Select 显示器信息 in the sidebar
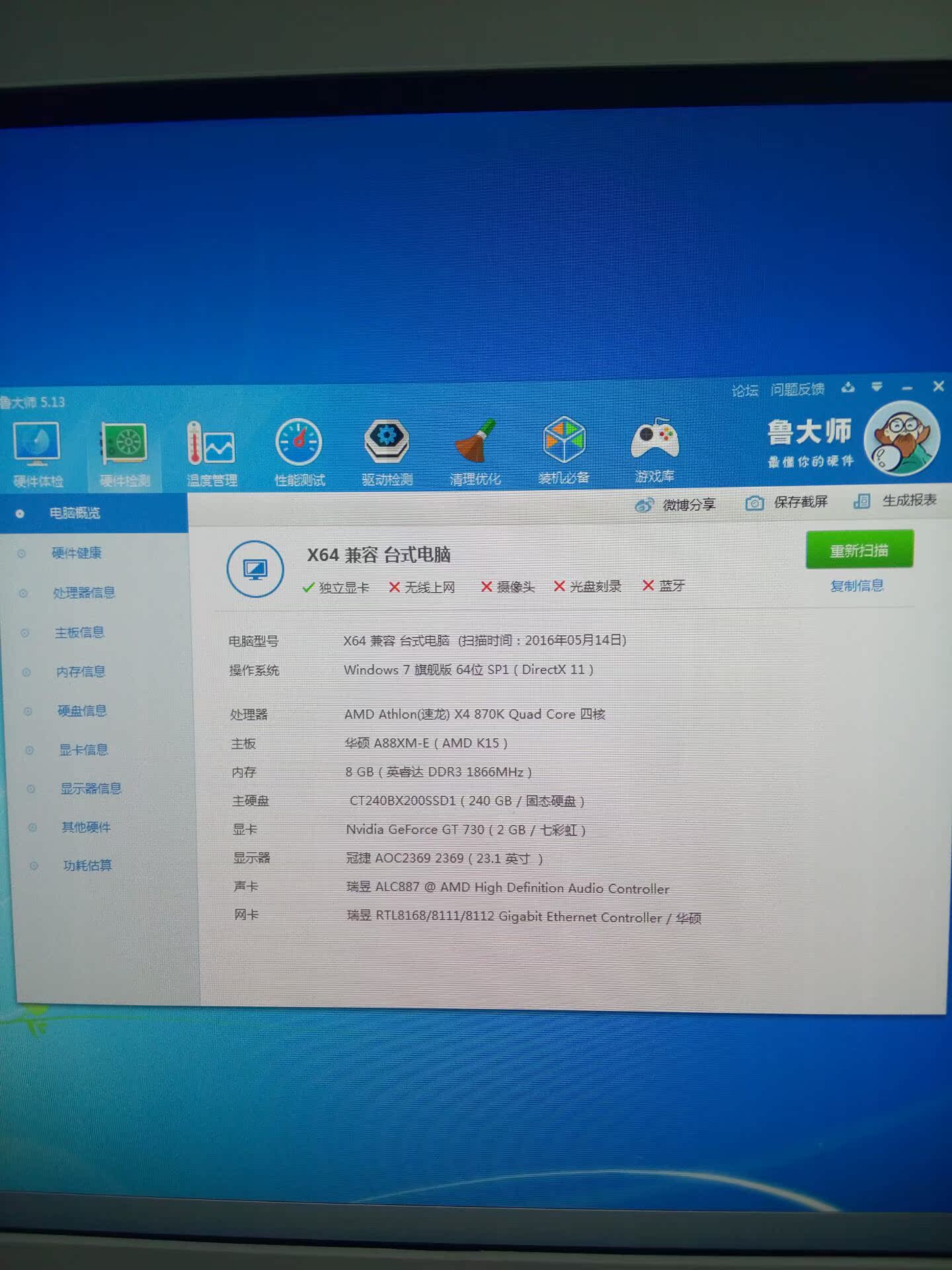Viewport: 952px width, 1270px height. coord(91,788)
